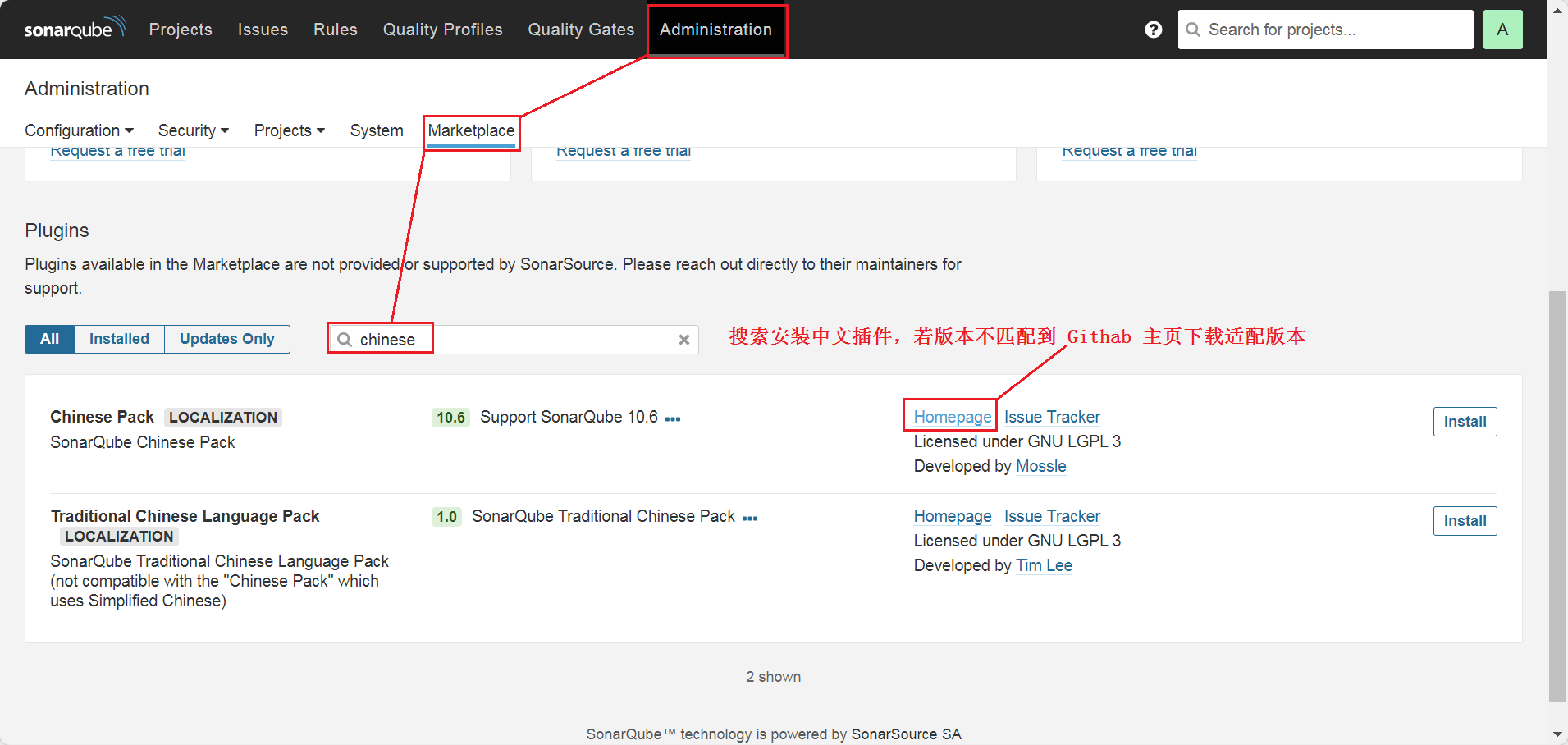Select the Updates Only filter
1568x745 pixels.
227,339
